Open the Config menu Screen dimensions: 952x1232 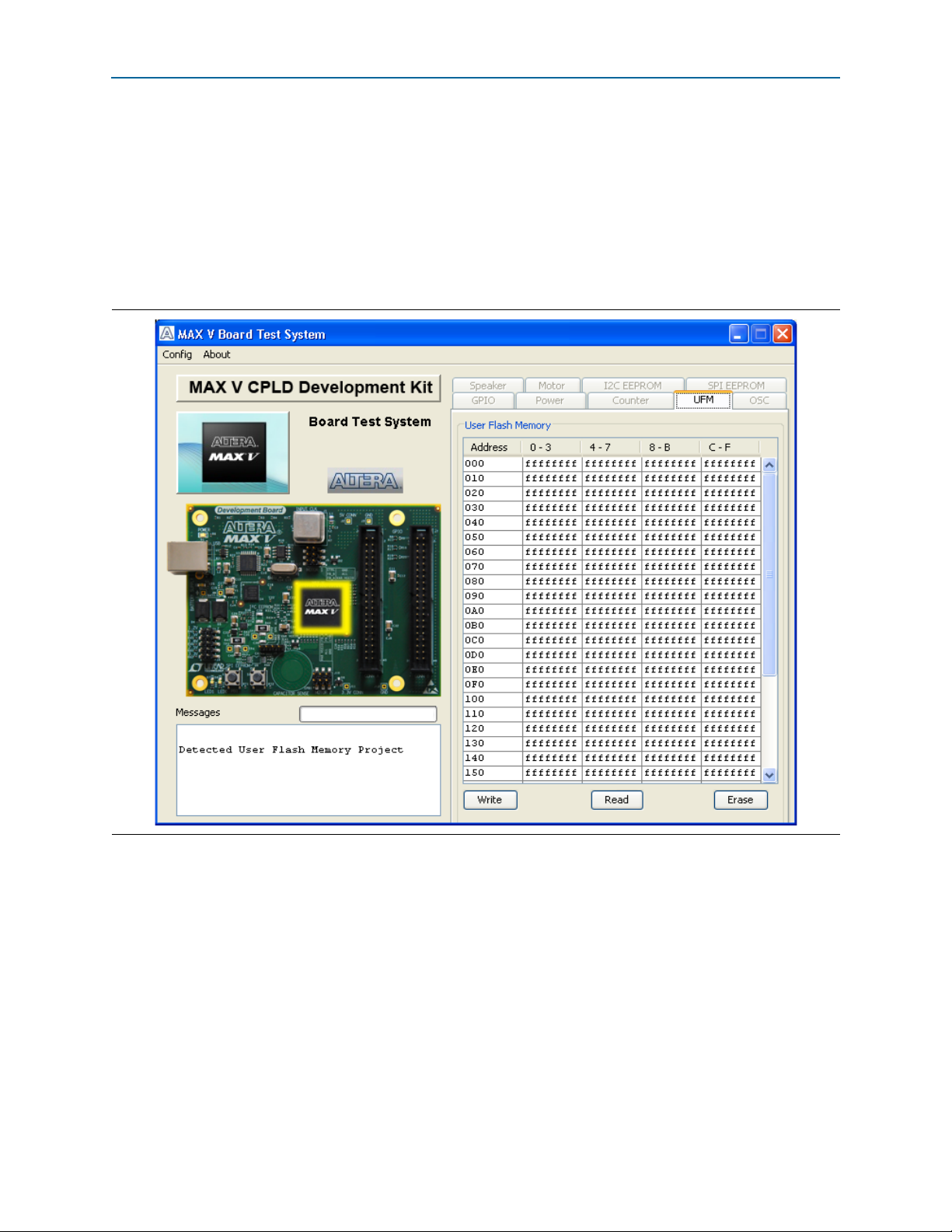177,354
